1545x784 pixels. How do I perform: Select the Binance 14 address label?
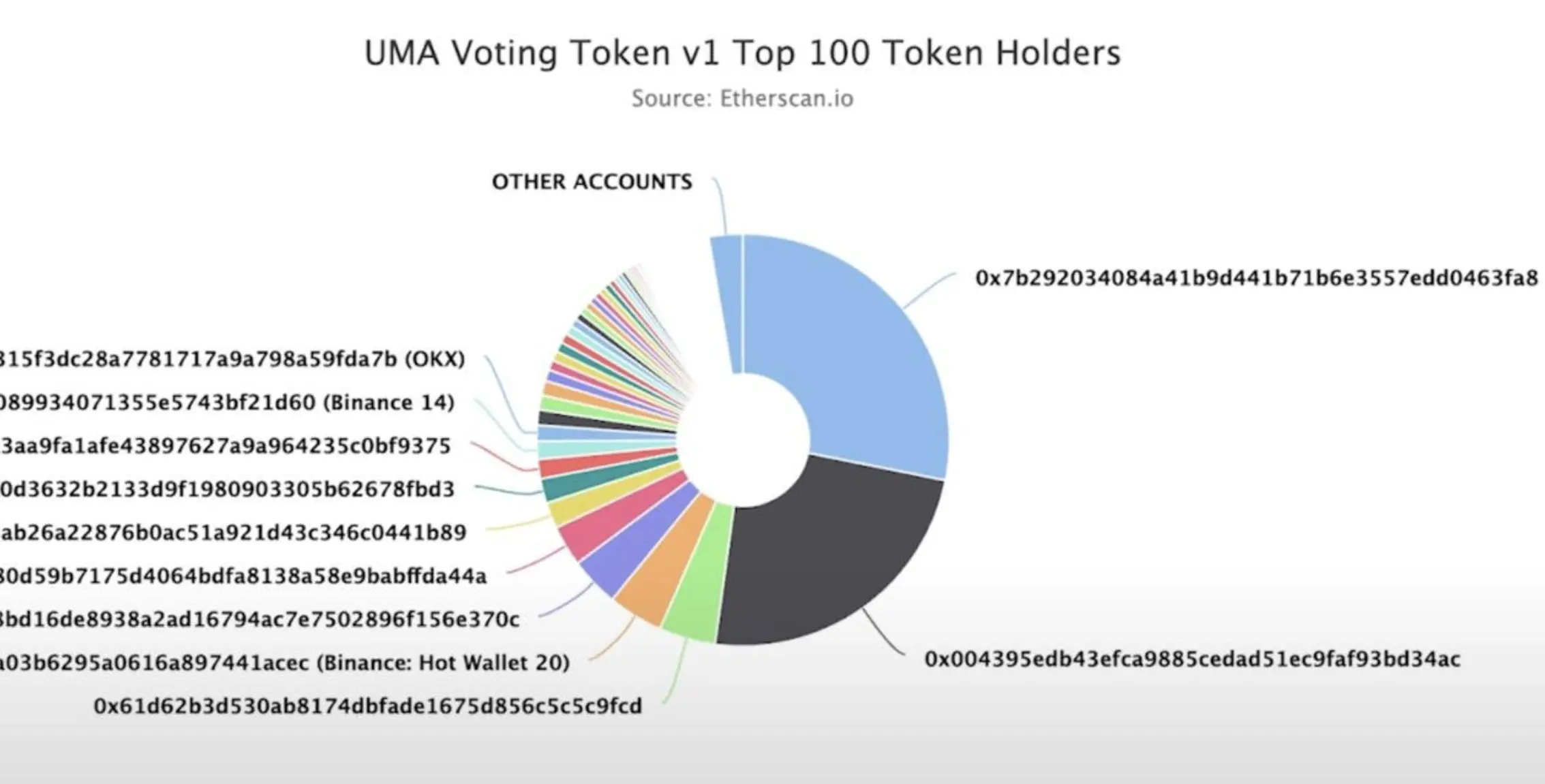pos(227,403)
